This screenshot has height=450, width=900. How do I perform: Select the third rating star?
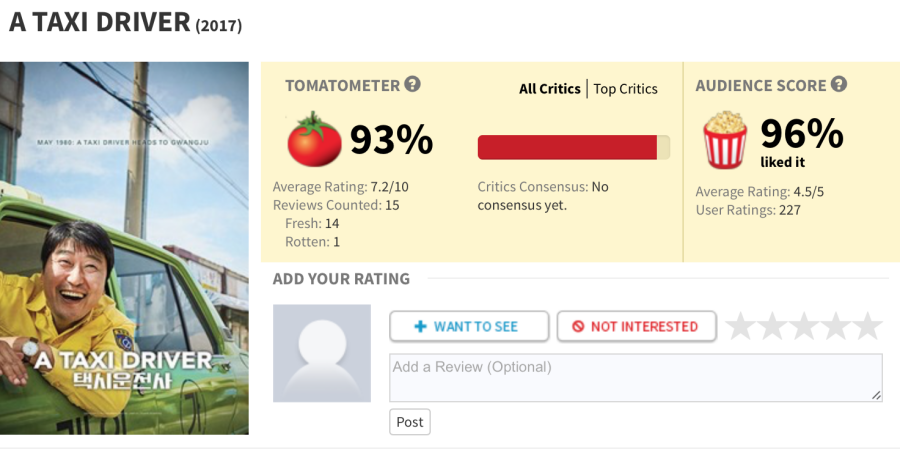point(804,326)
